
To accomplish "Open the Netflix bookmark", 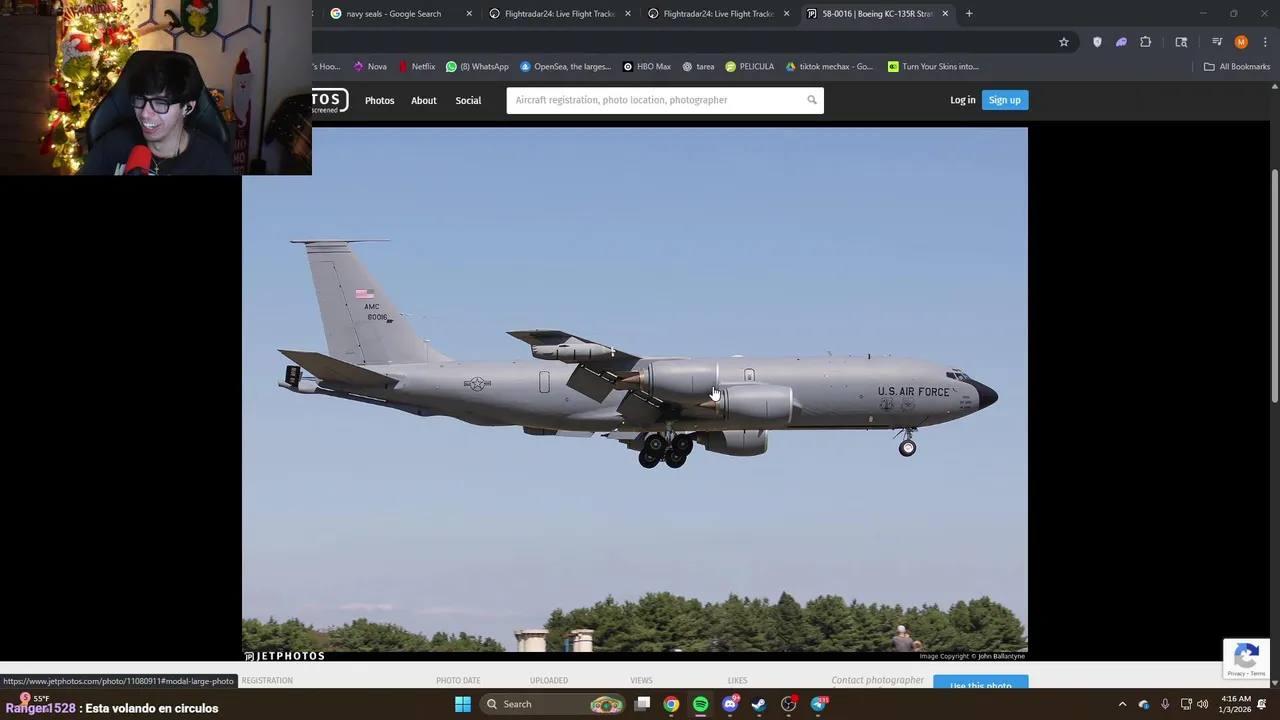I will pos(417,67).
